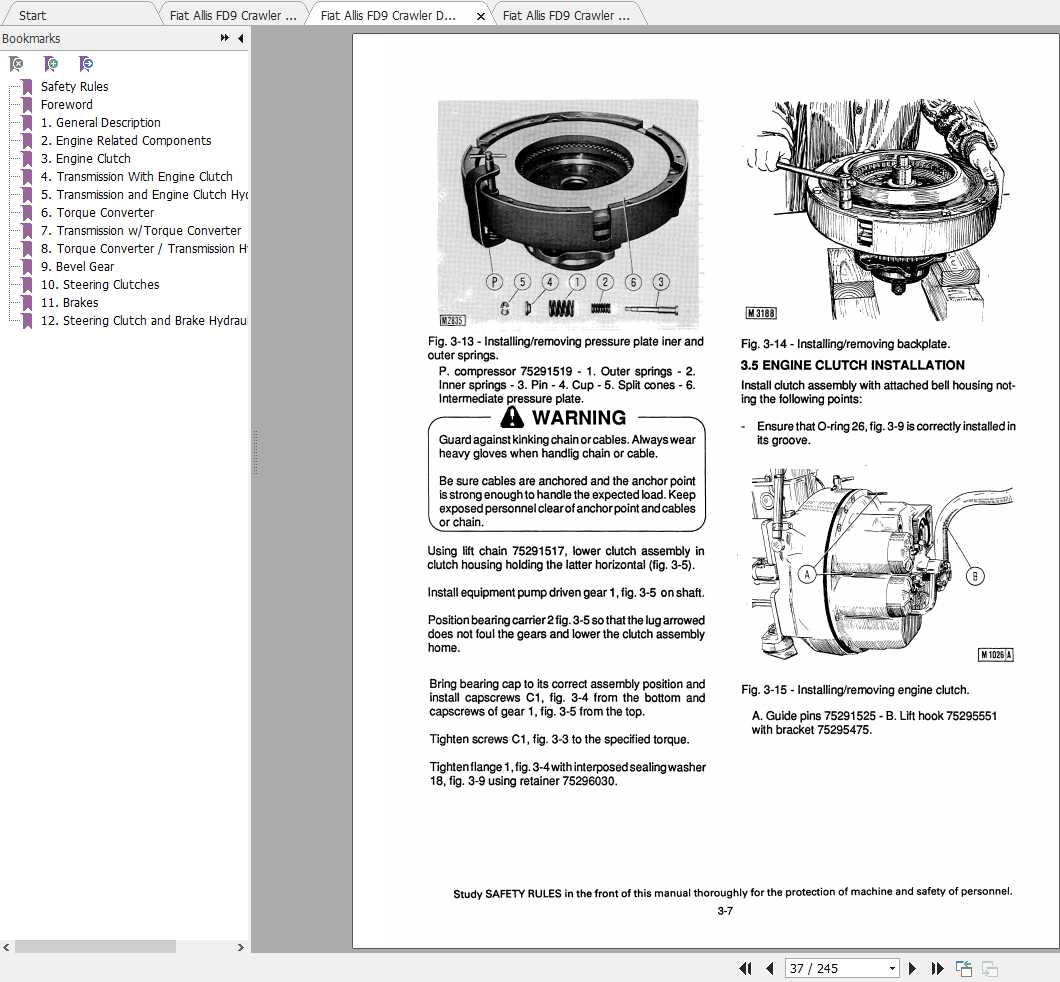Expand Bookmarks panel options double arrow
Viewport: 1060px width, 982px height.
coord(224,39)
